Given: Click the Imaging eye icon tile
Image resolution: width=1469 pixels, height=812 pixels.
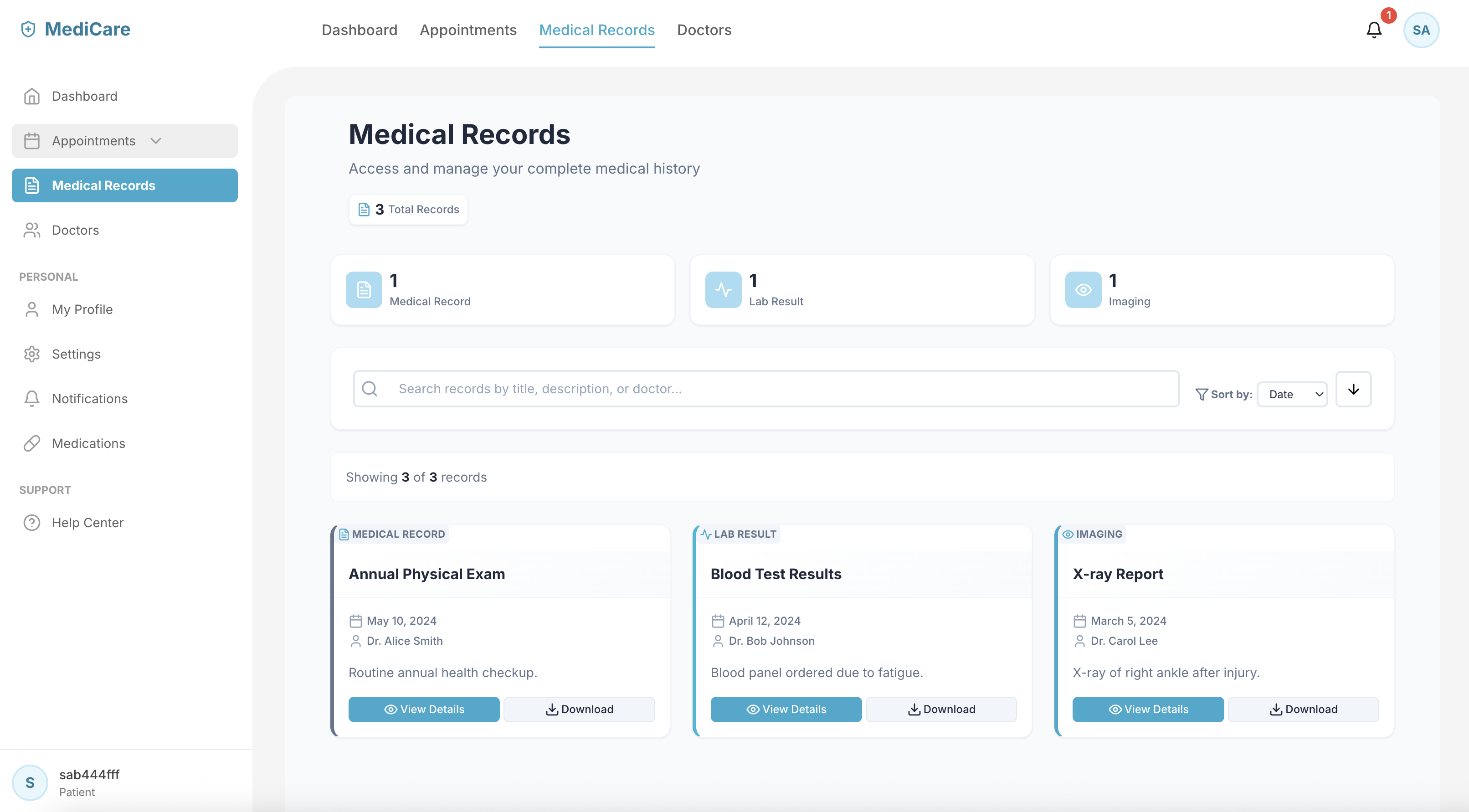Looking at the screenshot, I should click(x=1083, y=290).
